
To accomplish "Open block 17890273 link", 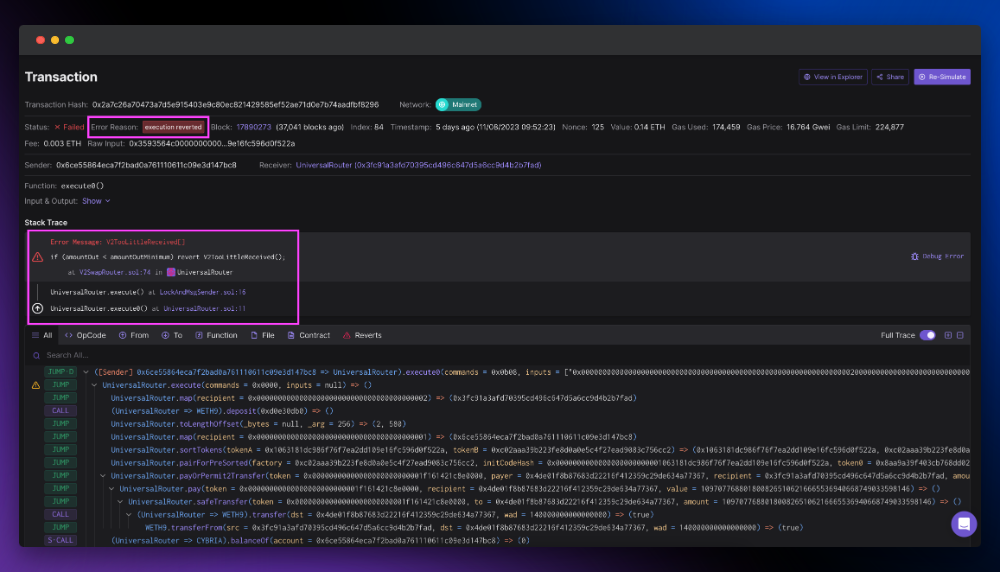I will pos(254,127).
